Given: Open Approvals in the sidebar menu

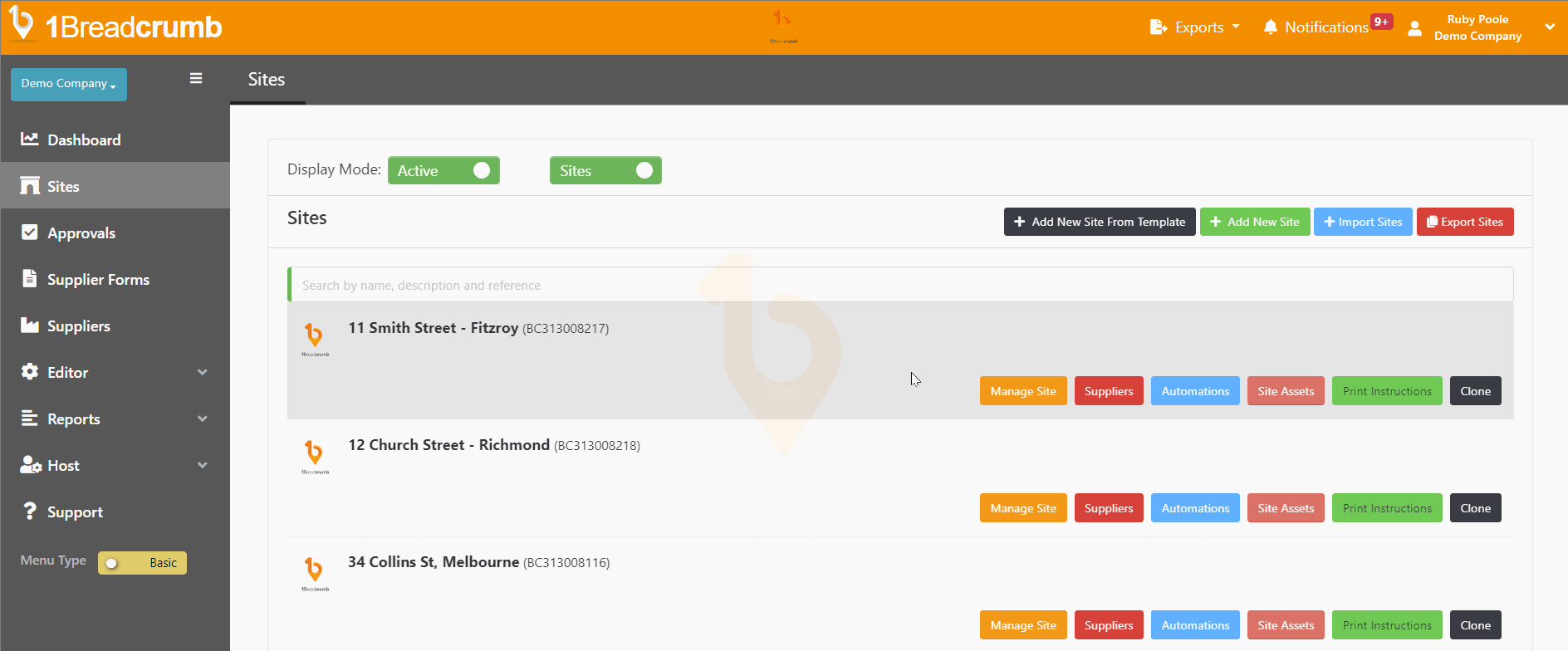Looking at the screenshot, I should 81,233.
